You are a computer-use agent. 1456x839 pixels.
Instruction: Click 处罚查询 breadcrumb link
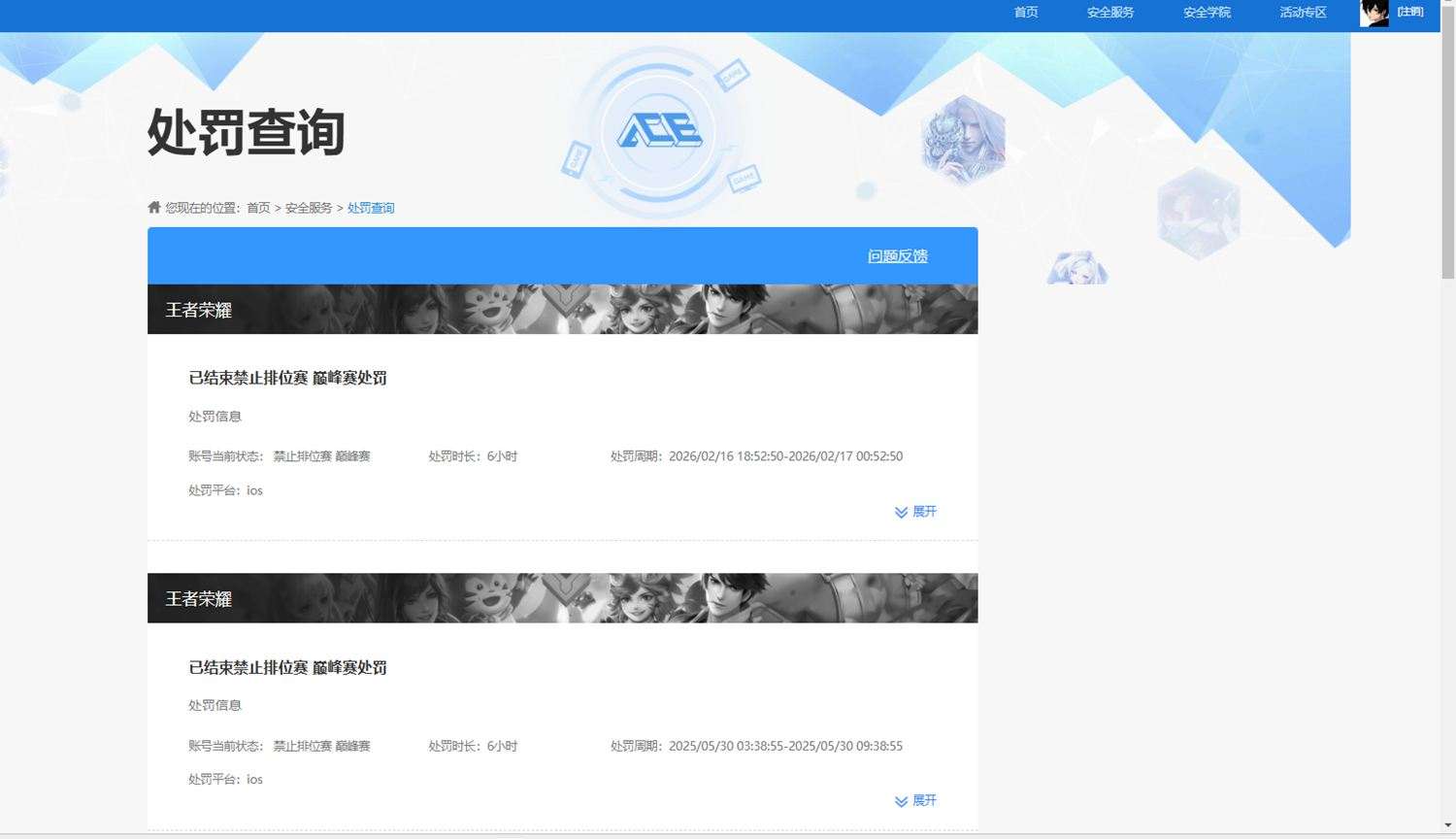click(371, 208)
